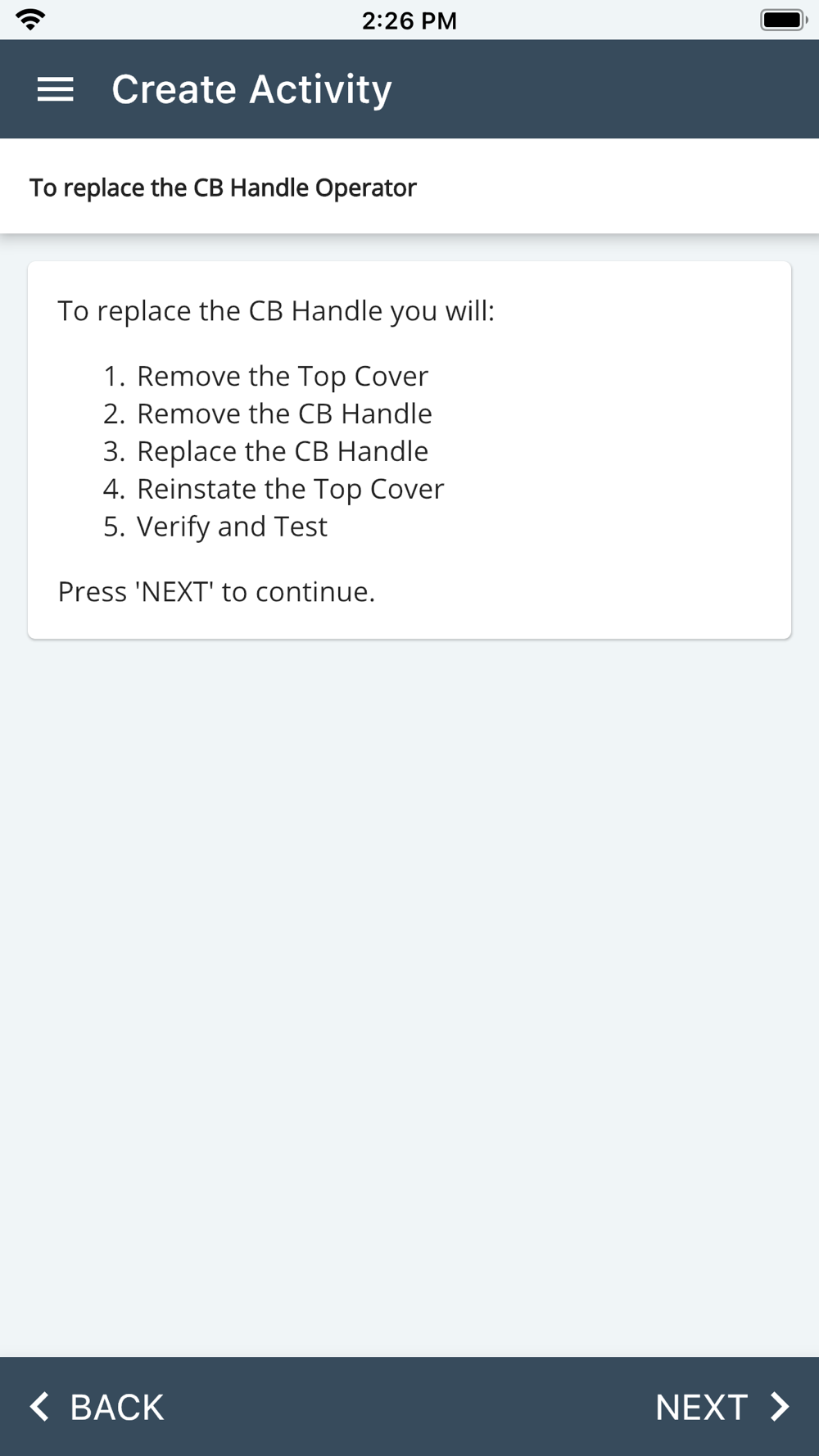
Task: Tap step 3 Replace the CB Handle
Action: 265,451
